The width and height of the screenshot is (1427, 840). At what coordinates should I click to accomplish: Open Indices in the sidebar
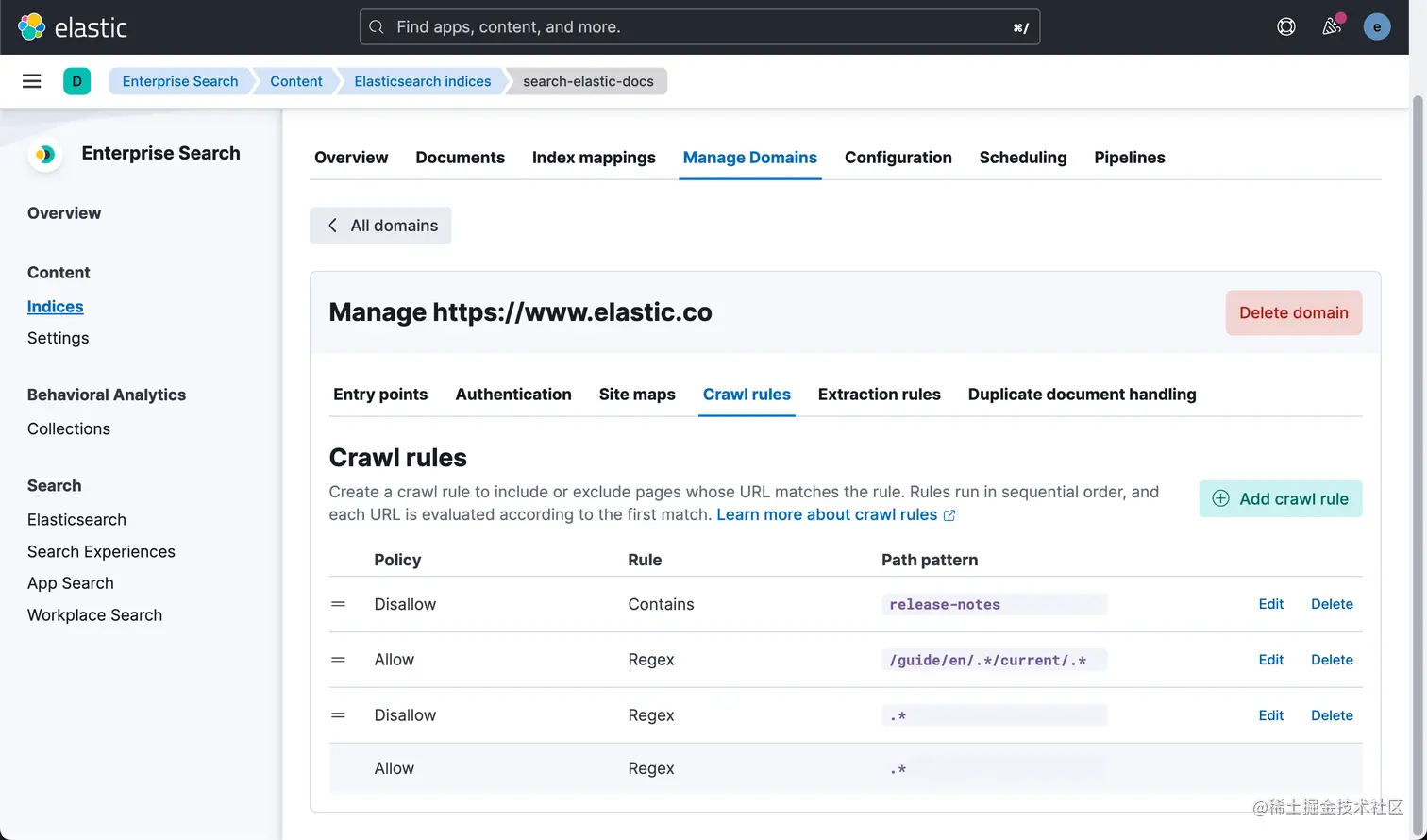tap(56, 307)
